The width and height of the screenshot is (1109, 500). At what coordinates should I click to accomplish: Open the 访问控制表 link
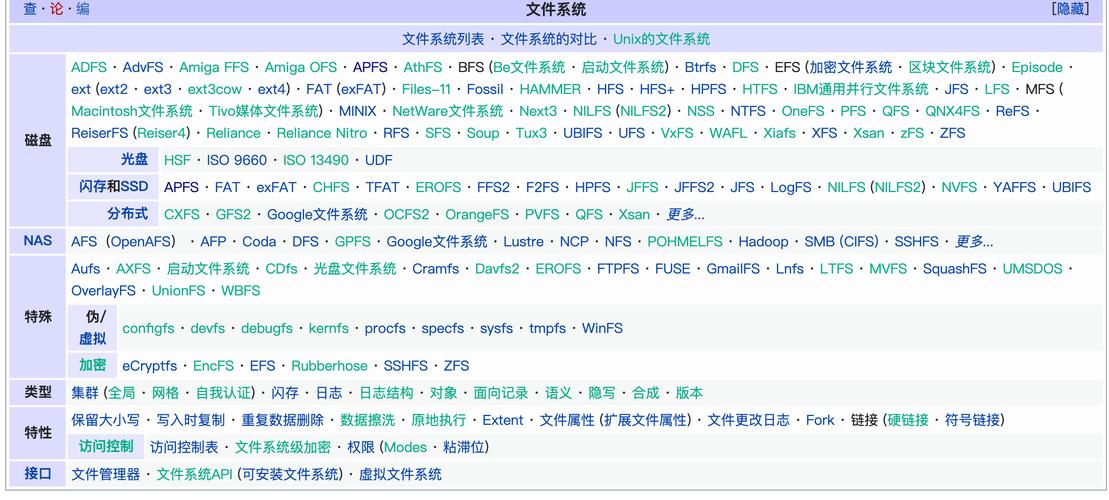pyautogui.click(x=185, y=447)
